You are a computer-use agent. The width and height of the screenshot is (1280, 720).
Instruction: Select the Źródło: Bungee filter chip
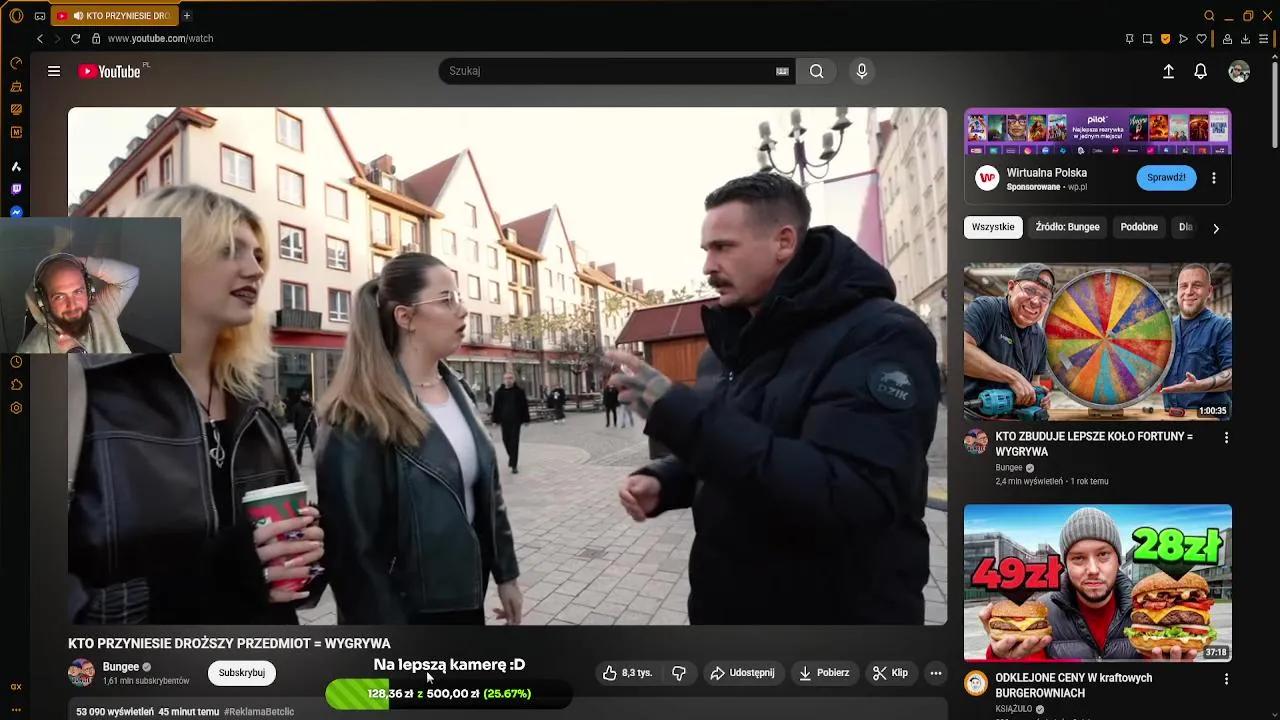point(1067,227)
